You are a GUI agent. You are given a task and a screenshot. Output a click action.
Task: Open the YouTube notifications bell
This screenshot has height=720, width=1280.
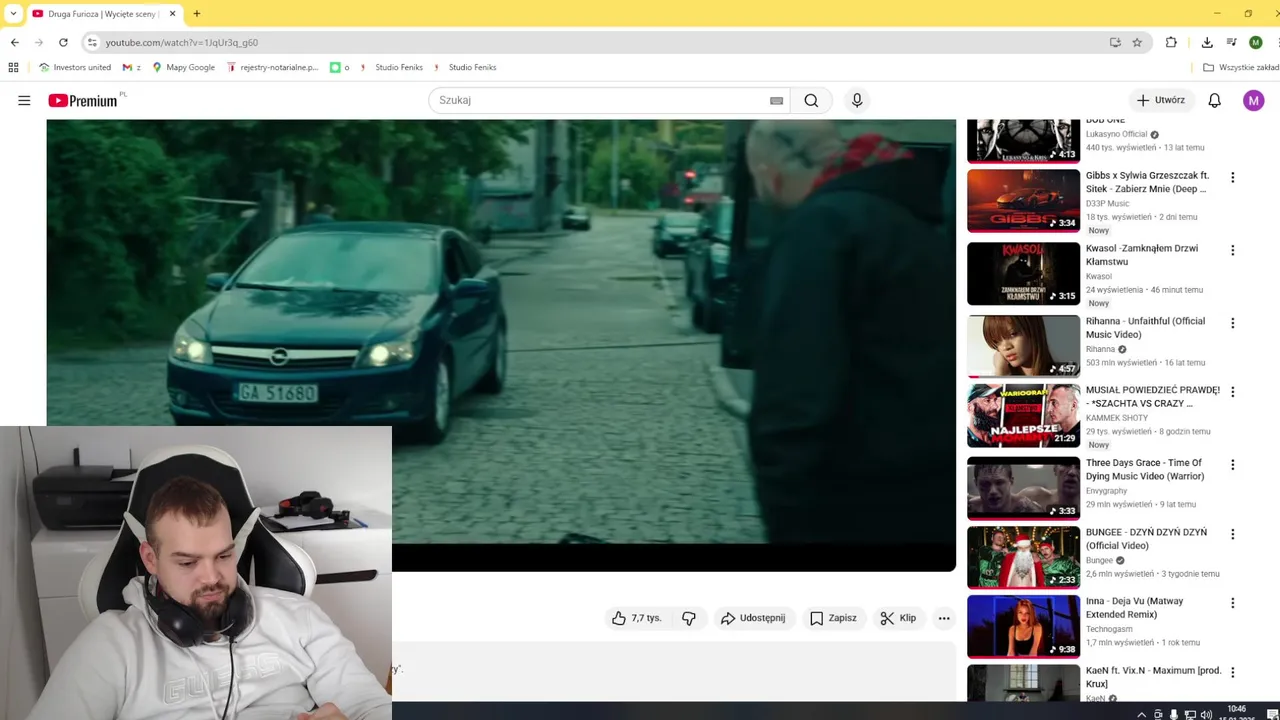pos(1214,100)
